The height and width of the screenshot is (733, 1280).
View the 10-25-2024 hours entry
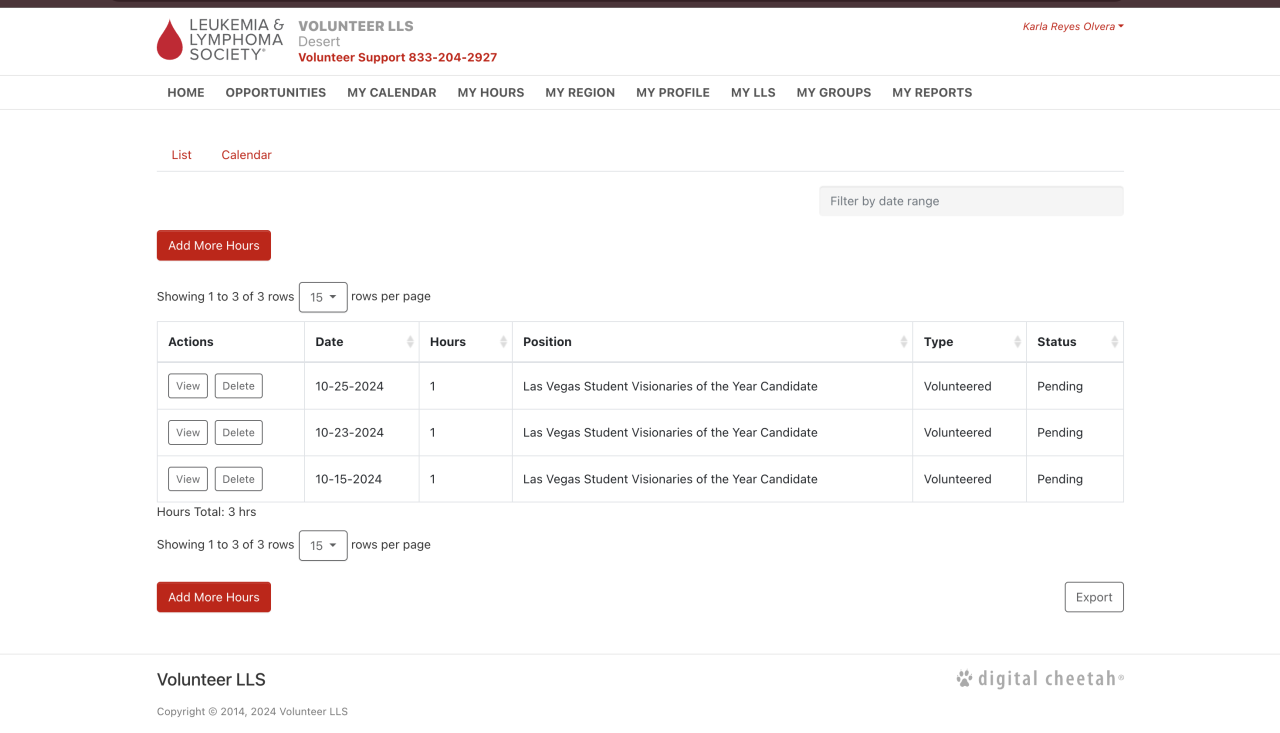(x=188, y=386)
